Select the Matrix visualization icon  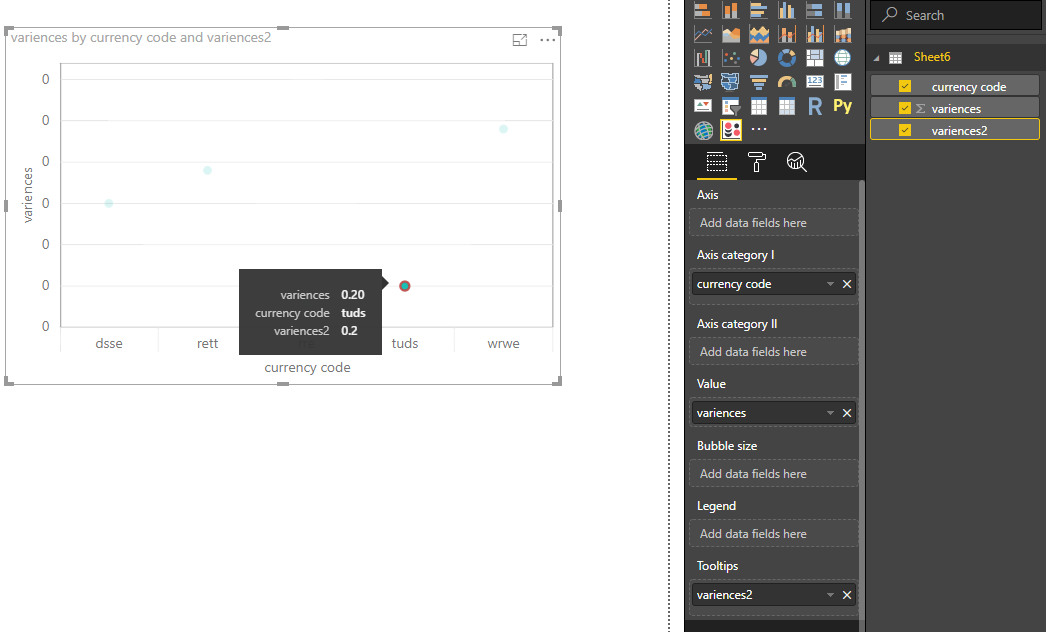(787, 106)
